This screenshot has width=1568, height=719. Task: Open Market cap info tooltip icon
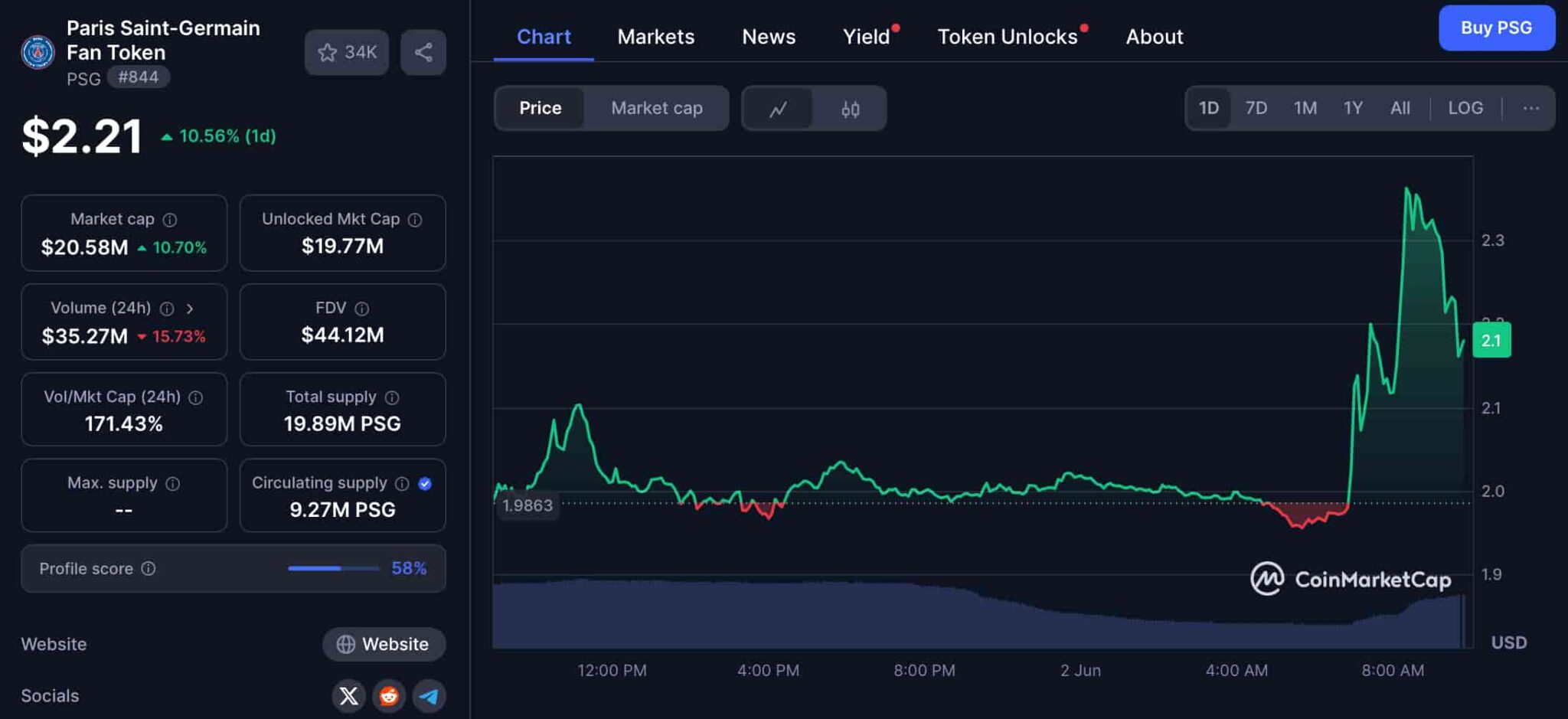170,220
